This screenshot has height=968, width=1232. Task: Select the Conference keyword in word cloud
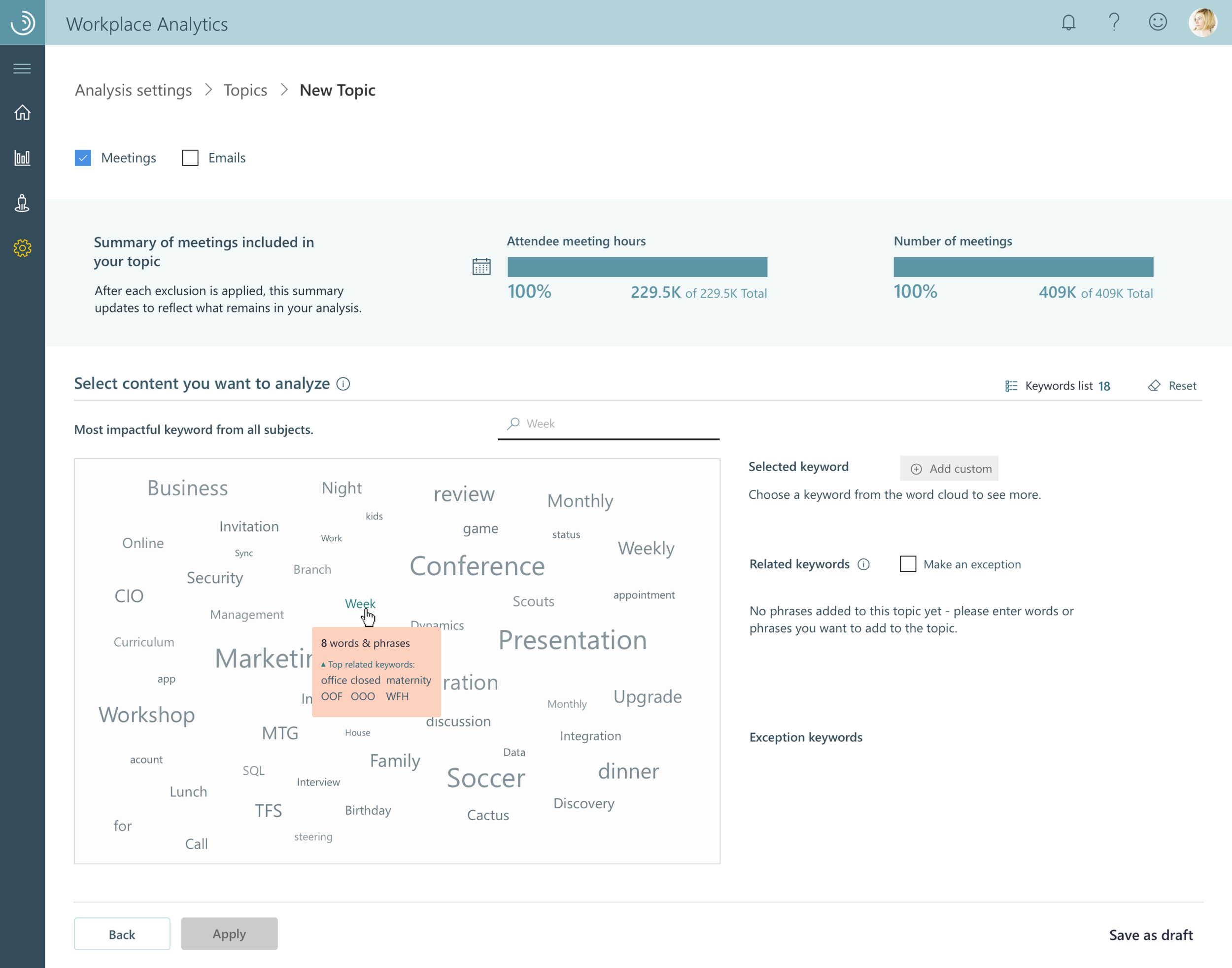point(477,566)
